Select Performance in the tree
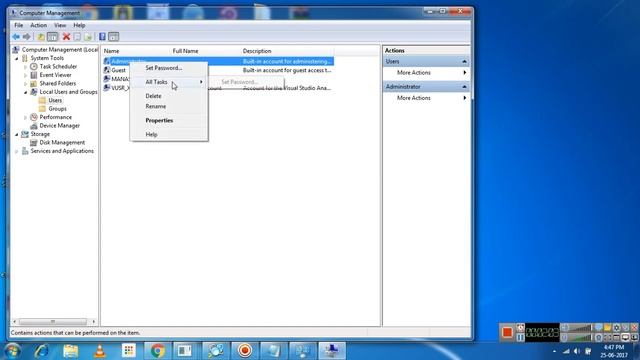The image size is (640, 360). click(56, 117)
